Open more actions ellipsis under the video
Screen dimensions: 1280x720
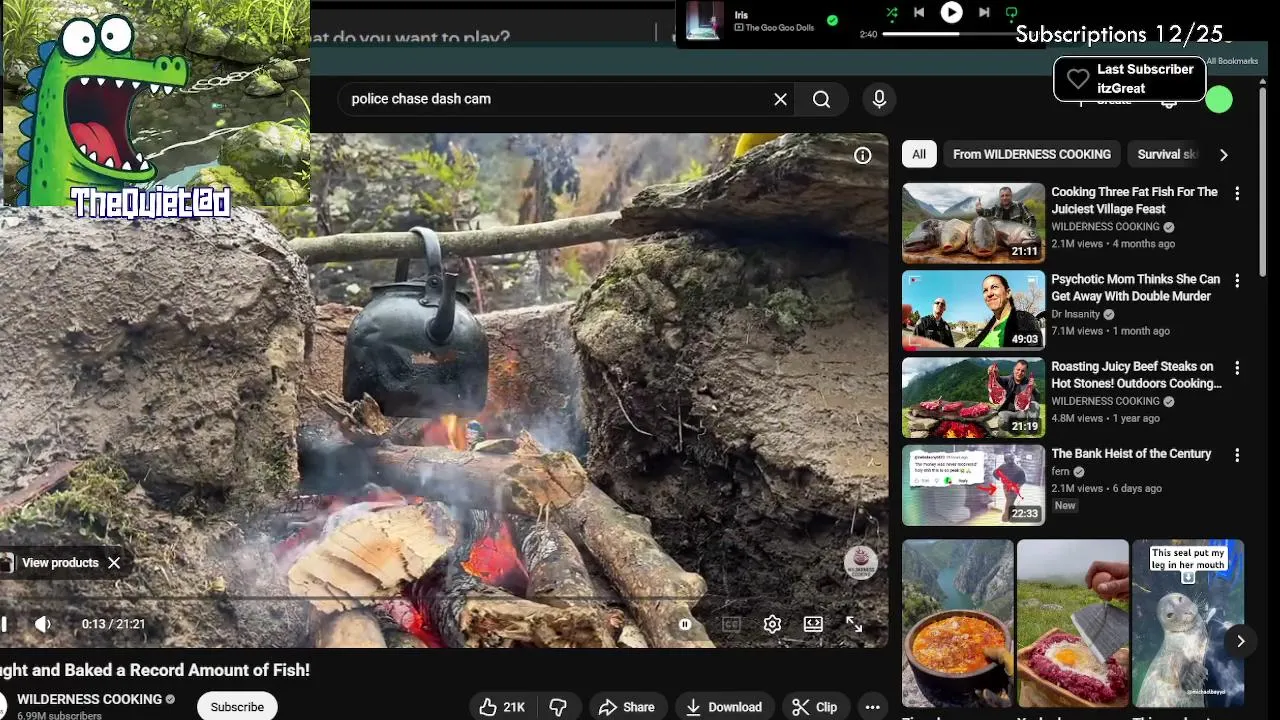[x=872, y=707]
